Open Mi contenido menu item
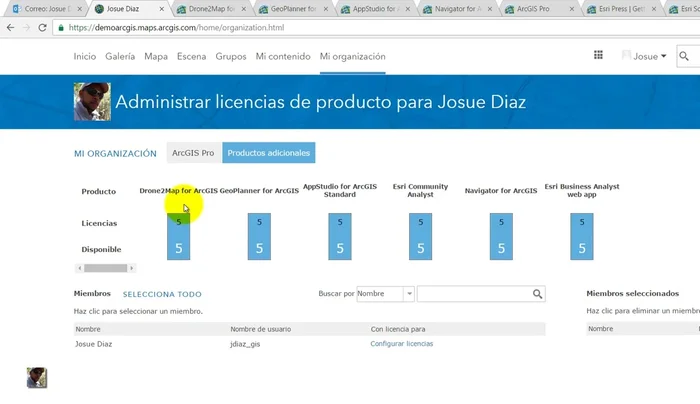This screenshot has height=404, width=700. (283, 57)
